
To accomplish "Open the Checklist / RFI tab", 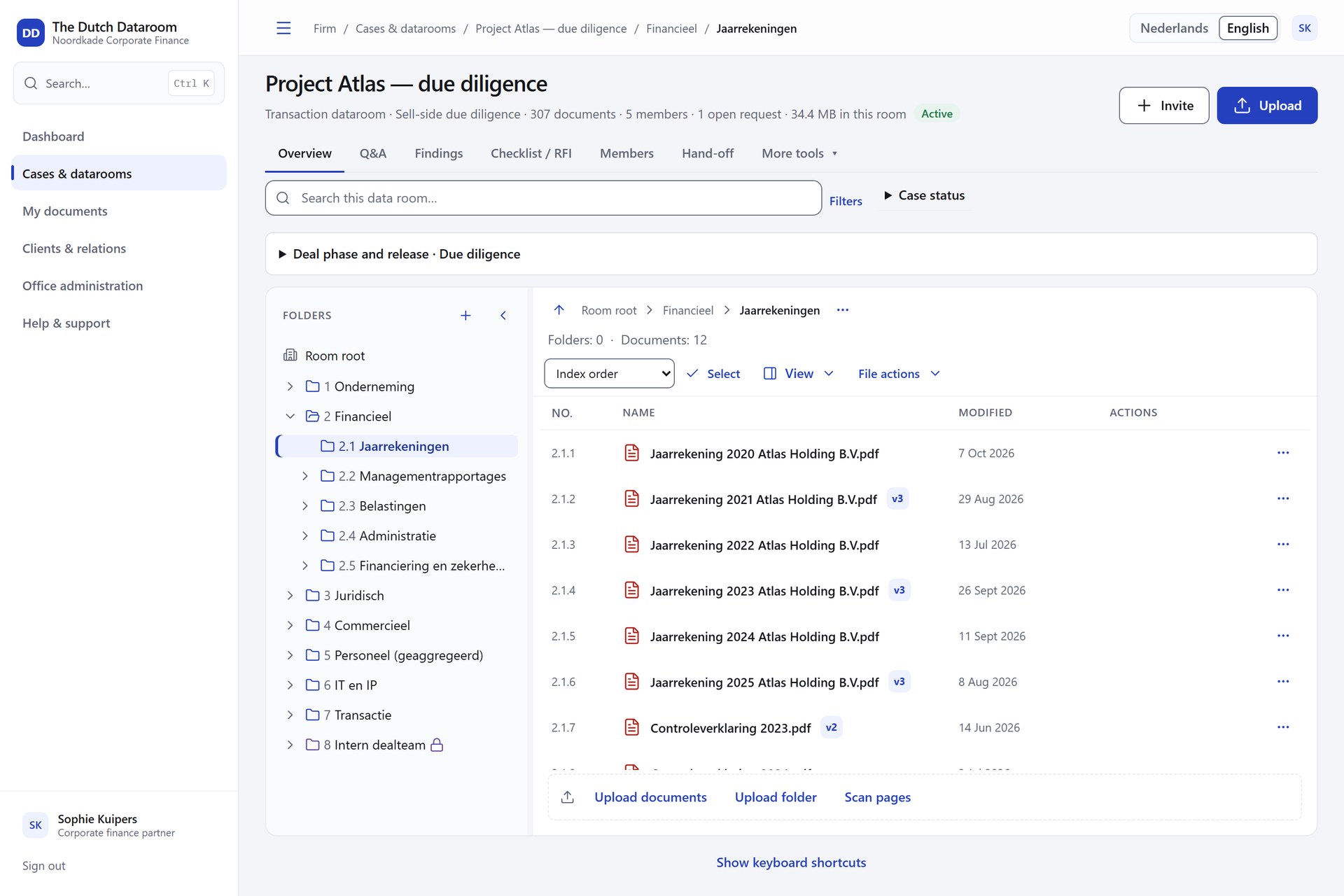I will pyautogui.click(x=531, y=153).
